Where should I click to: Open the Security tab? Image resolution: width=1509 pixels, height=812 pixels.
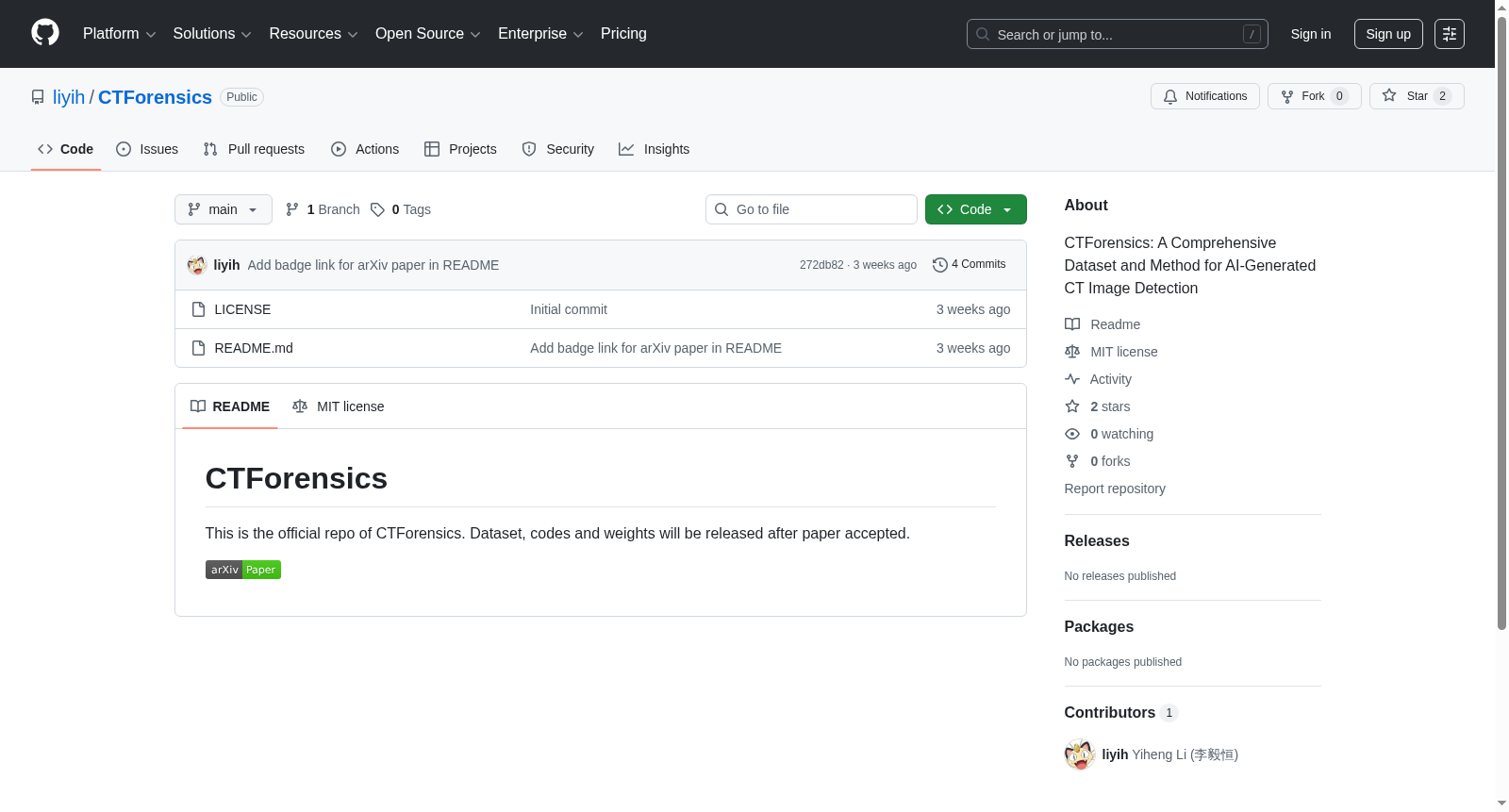tap(558, 149)
